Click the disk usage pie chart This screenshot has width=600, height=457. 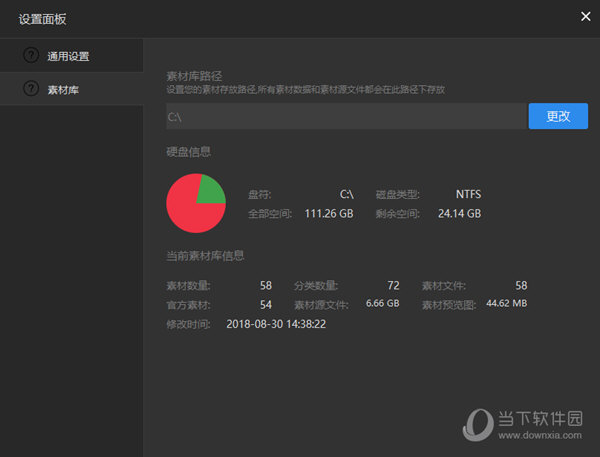pos(196,203)
